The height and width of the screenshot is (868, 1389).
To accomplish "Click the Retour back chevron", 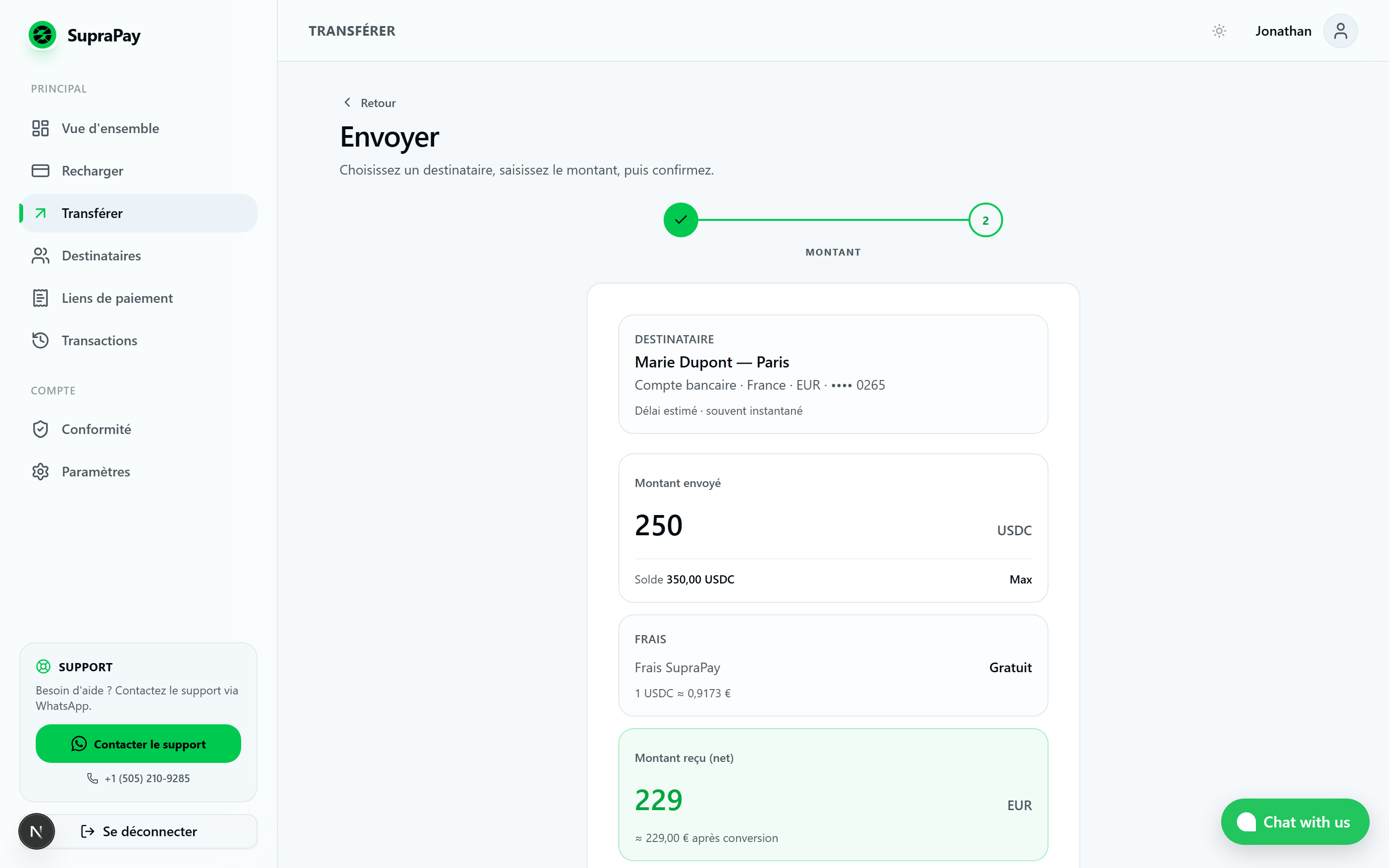I will tap(347, 102).
